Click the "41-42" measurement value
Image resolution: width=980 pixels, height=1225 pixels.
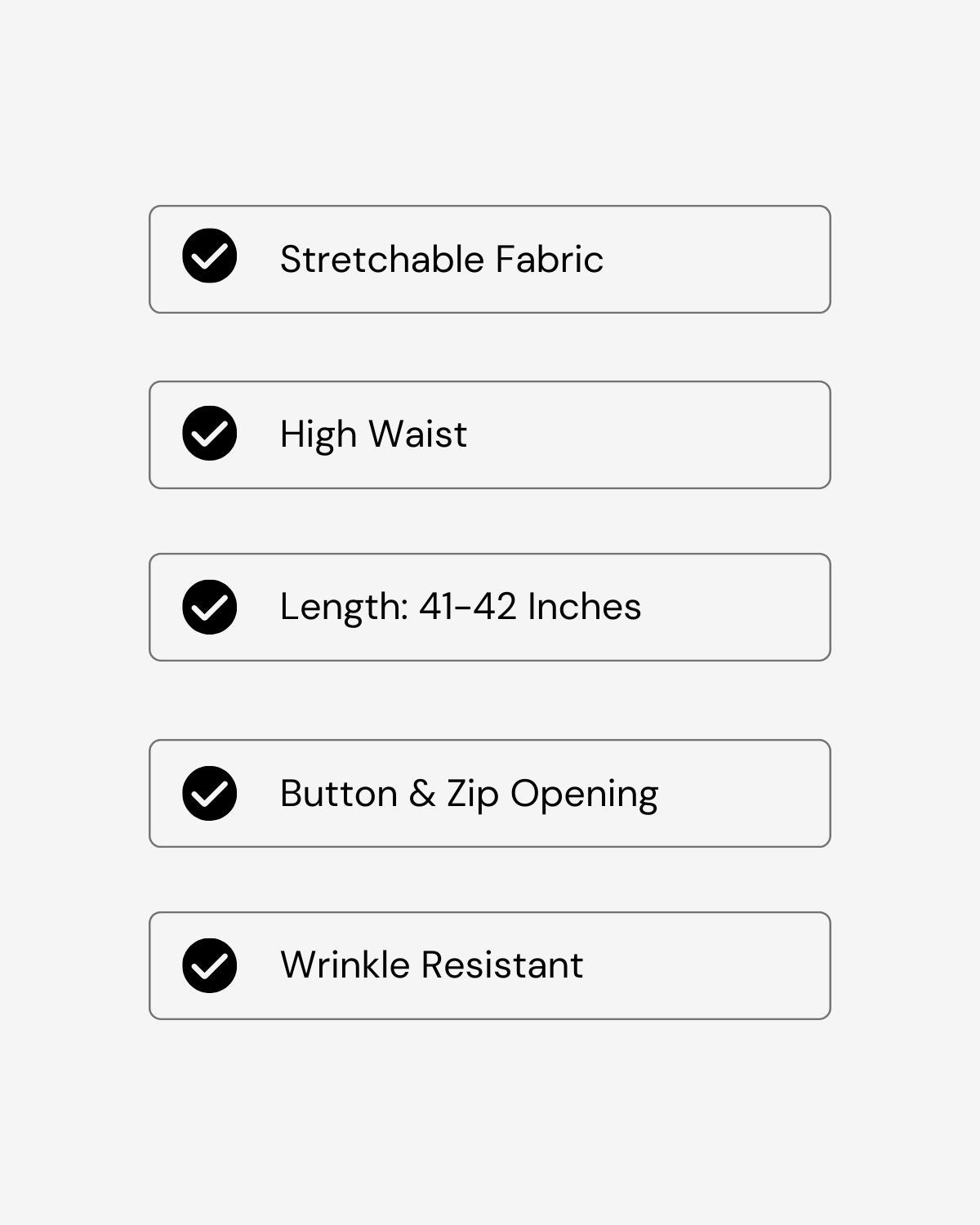(x=467, y=607)
